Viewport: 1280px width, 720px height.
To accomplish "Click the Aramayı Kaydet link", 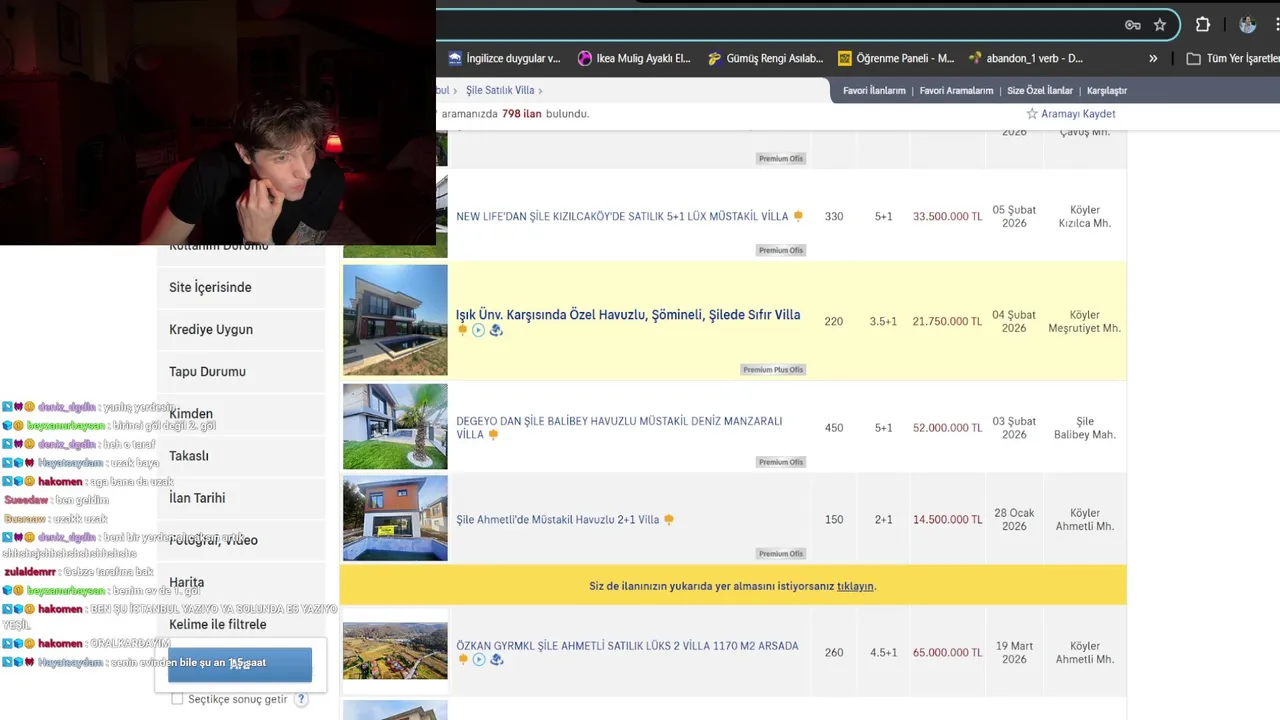I will [x=1078, y=114].
